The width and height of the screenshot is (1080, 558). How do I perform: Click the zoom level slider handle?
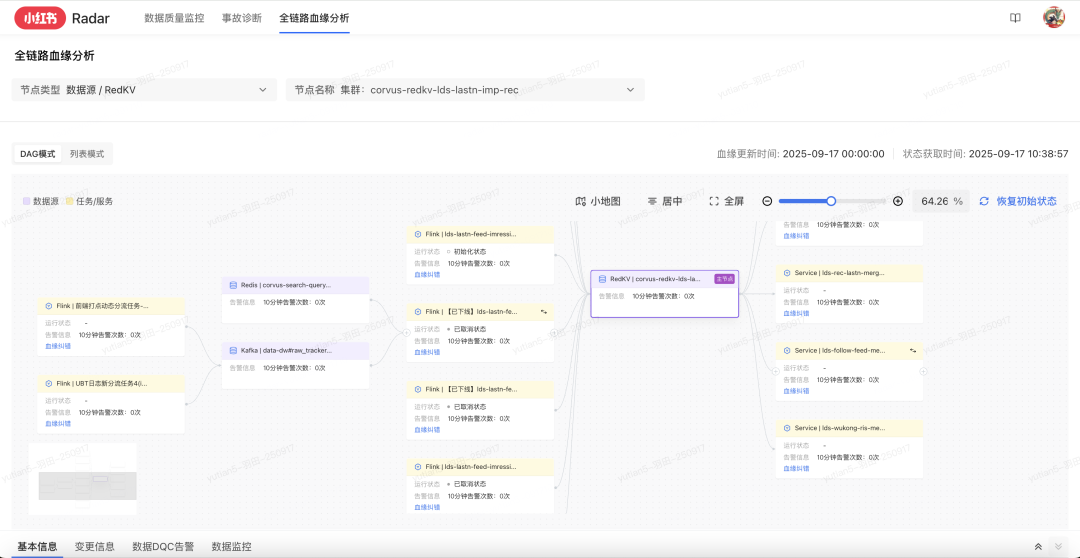[x=831, y=201]
